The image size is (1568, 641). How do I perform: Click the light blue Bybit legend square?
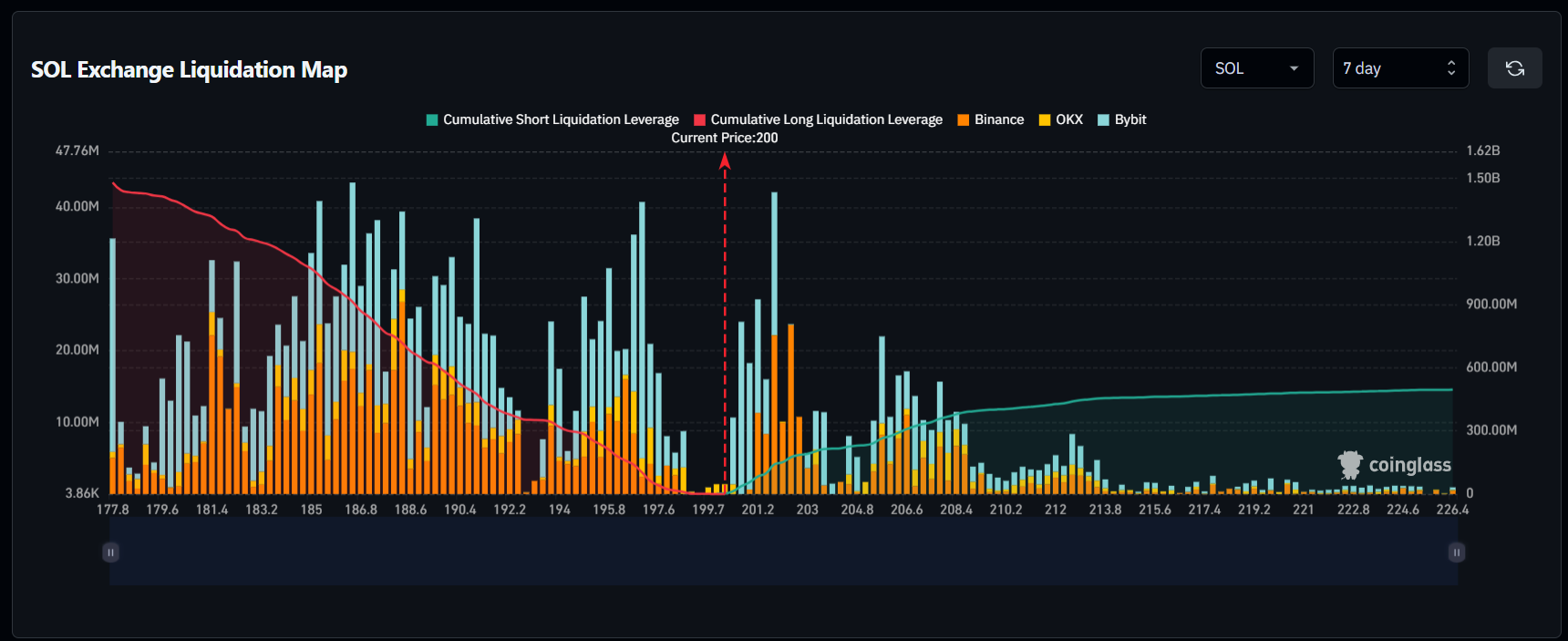(x=1103, y=119)
